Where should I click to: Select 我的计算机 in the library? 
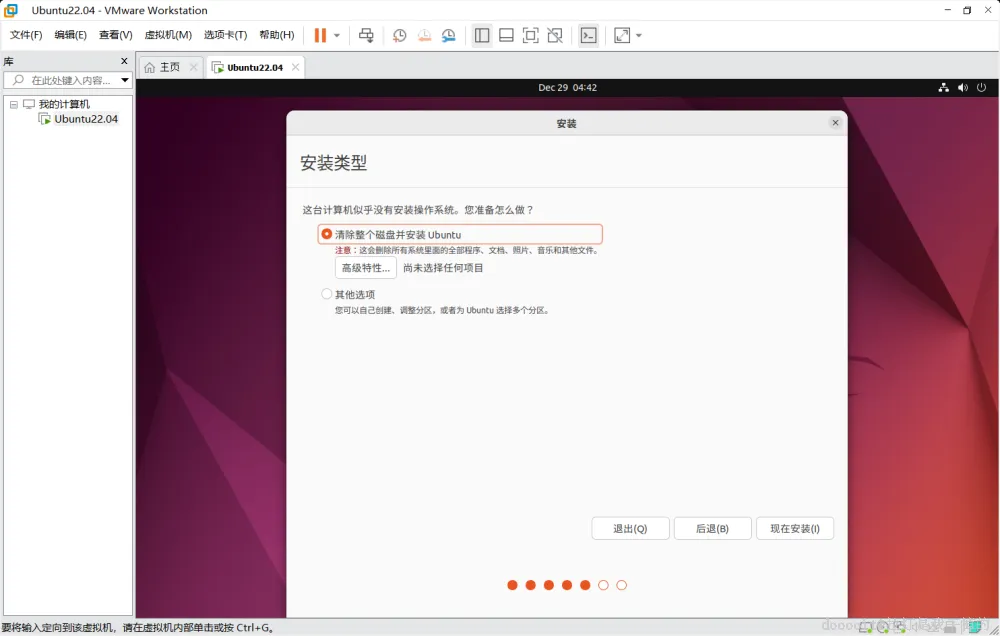(x=64, y=104)
